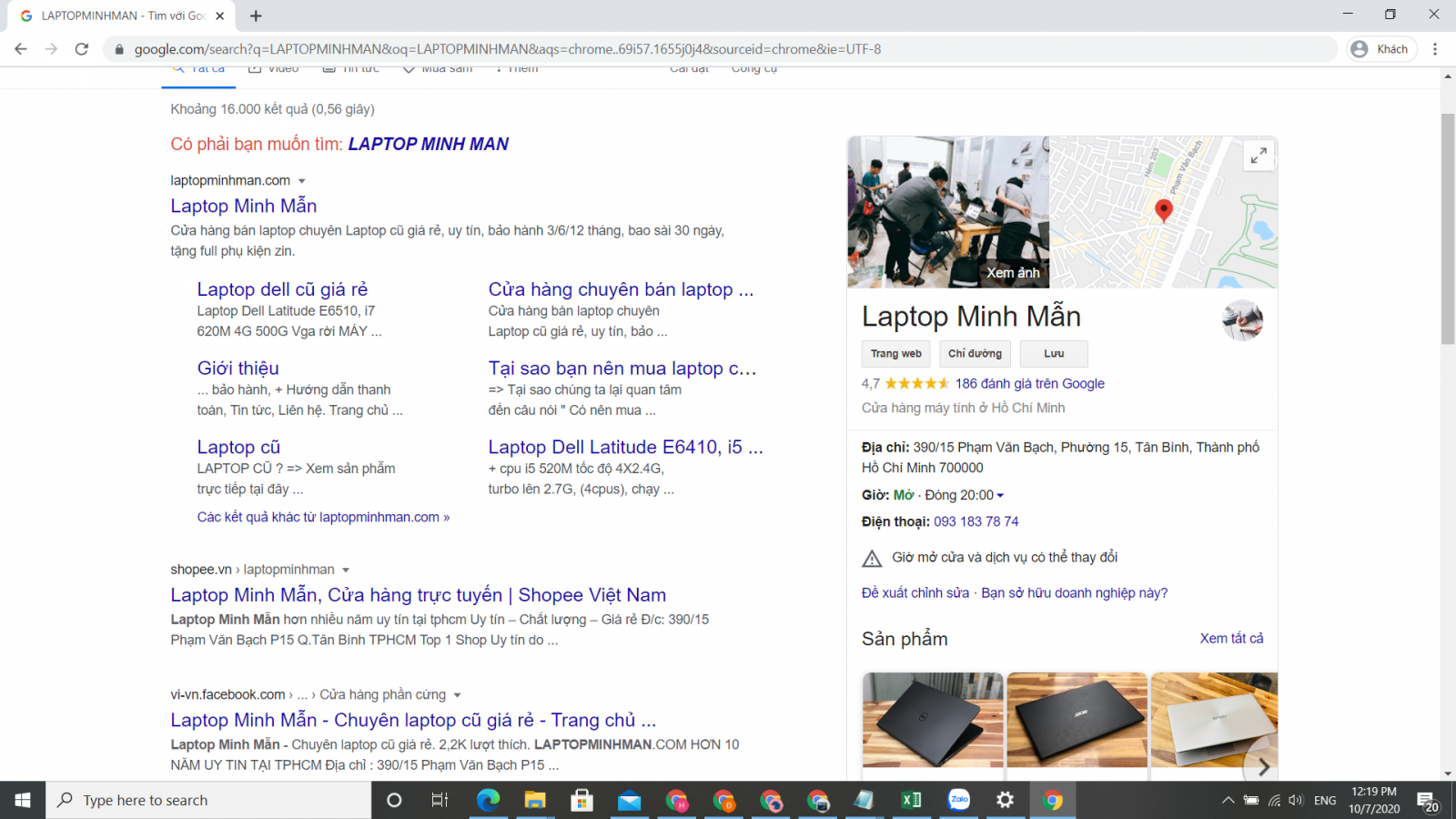Open the Giới thiệu sitelink
Viewport: 1456px width, 819px height.
[x=238, y=369]
